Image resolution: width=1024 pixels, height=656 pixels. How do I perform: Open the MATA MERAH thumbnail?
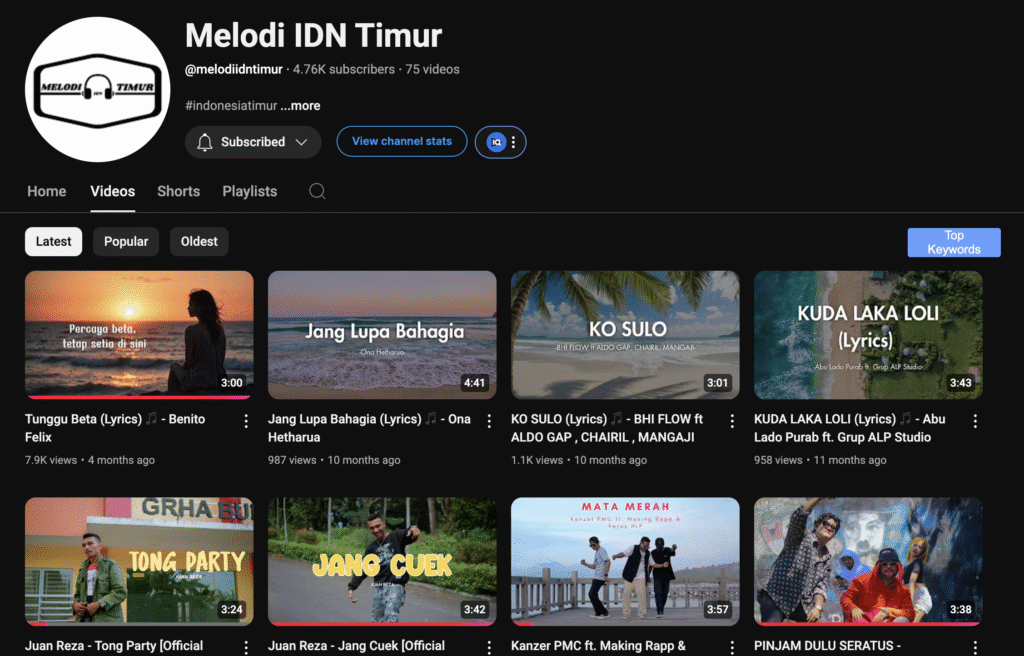tap(625, 561)
